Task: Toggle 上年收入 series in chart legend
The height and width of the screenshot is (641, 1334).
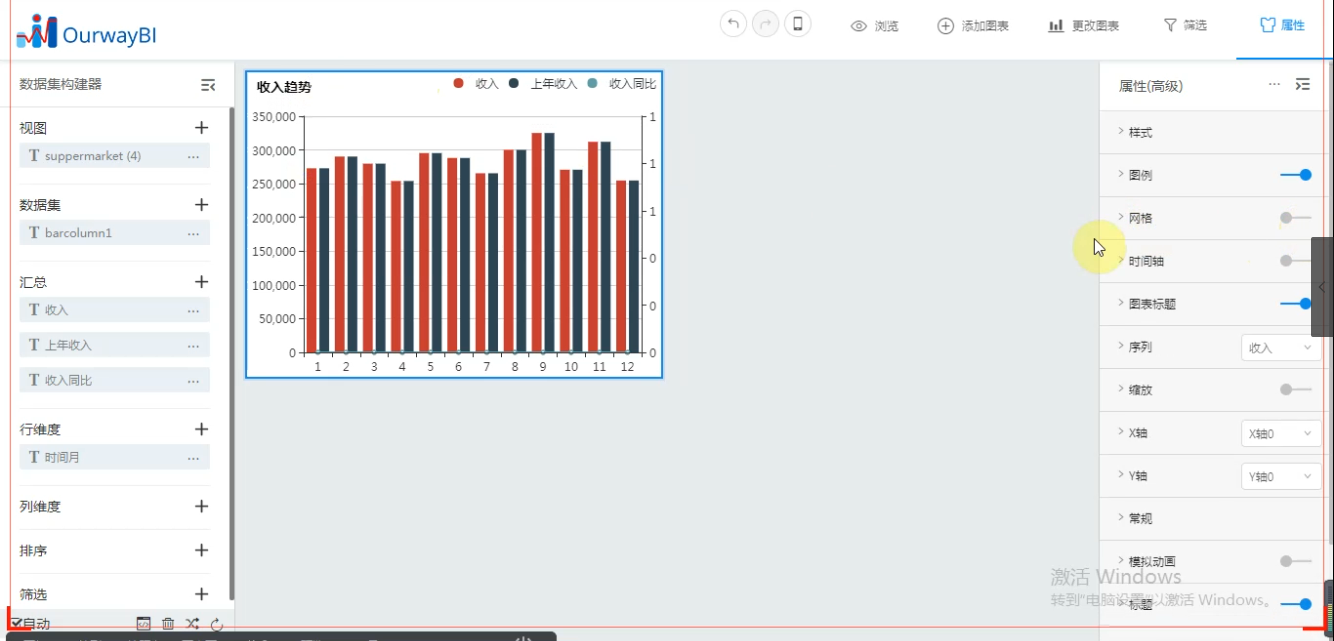Action: 543,84
